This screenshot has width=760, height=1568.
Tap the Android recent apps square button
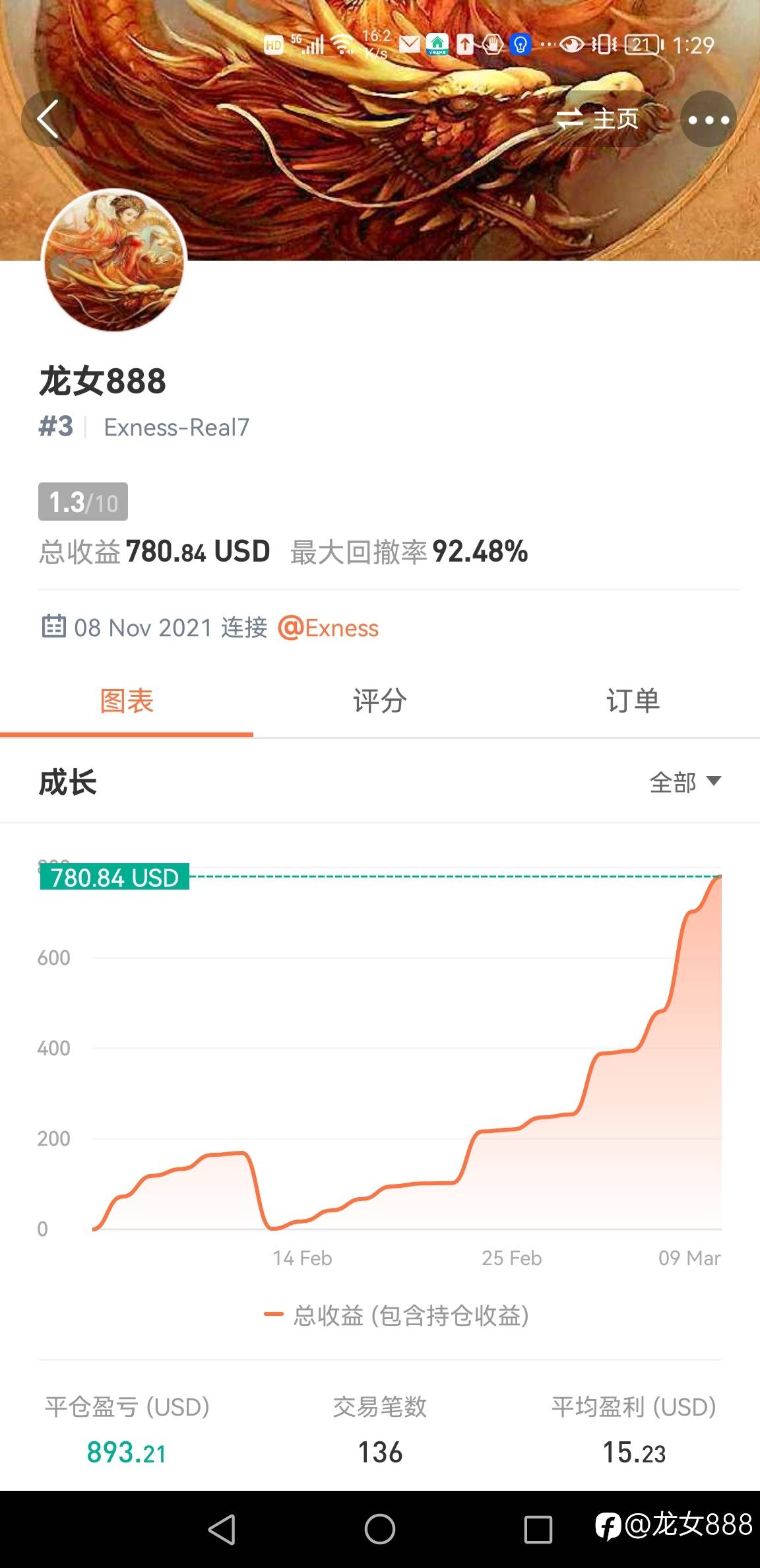538,1529
